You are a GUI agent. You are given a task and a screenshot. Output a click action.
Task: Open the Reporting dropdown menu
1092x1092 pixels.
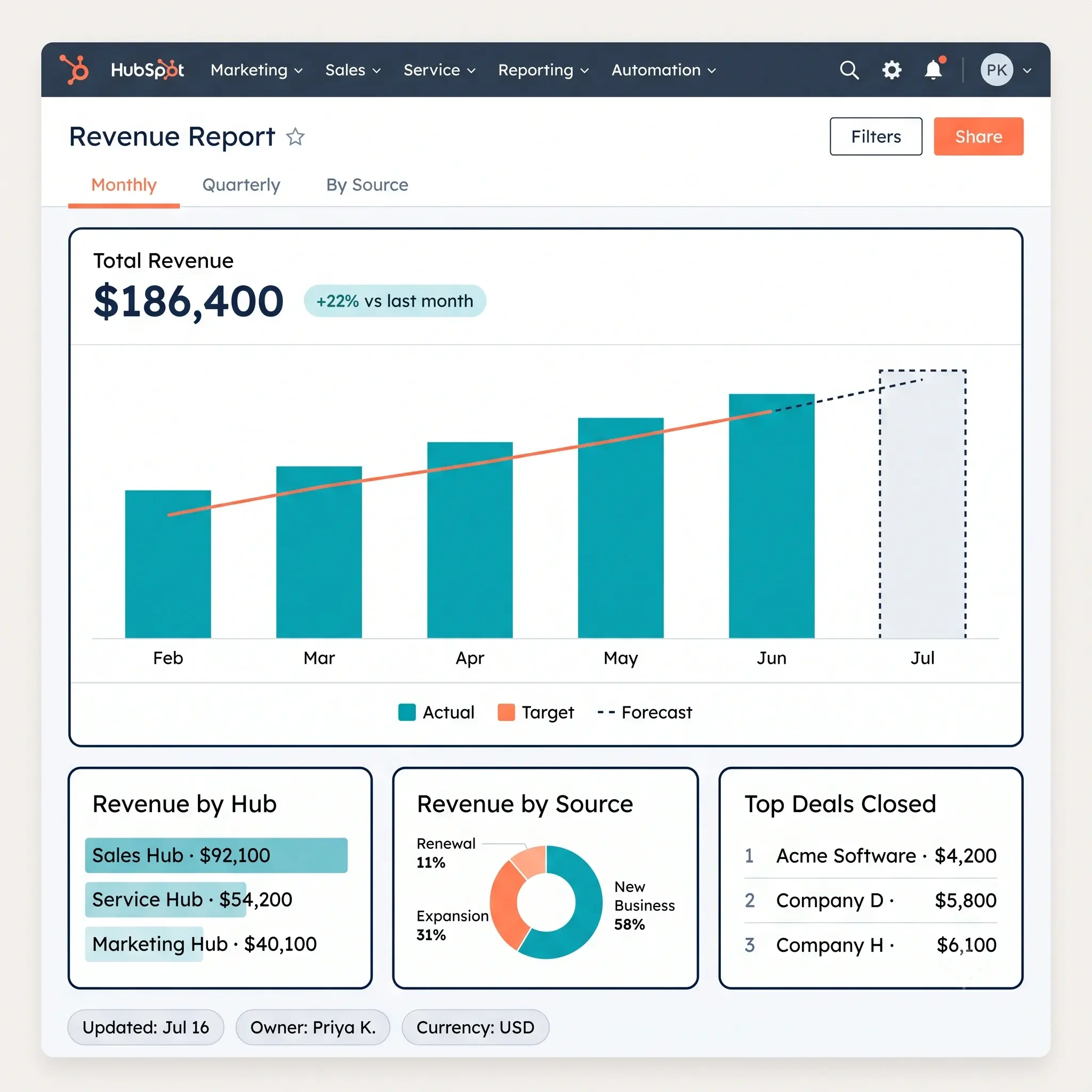coord(543,70)
